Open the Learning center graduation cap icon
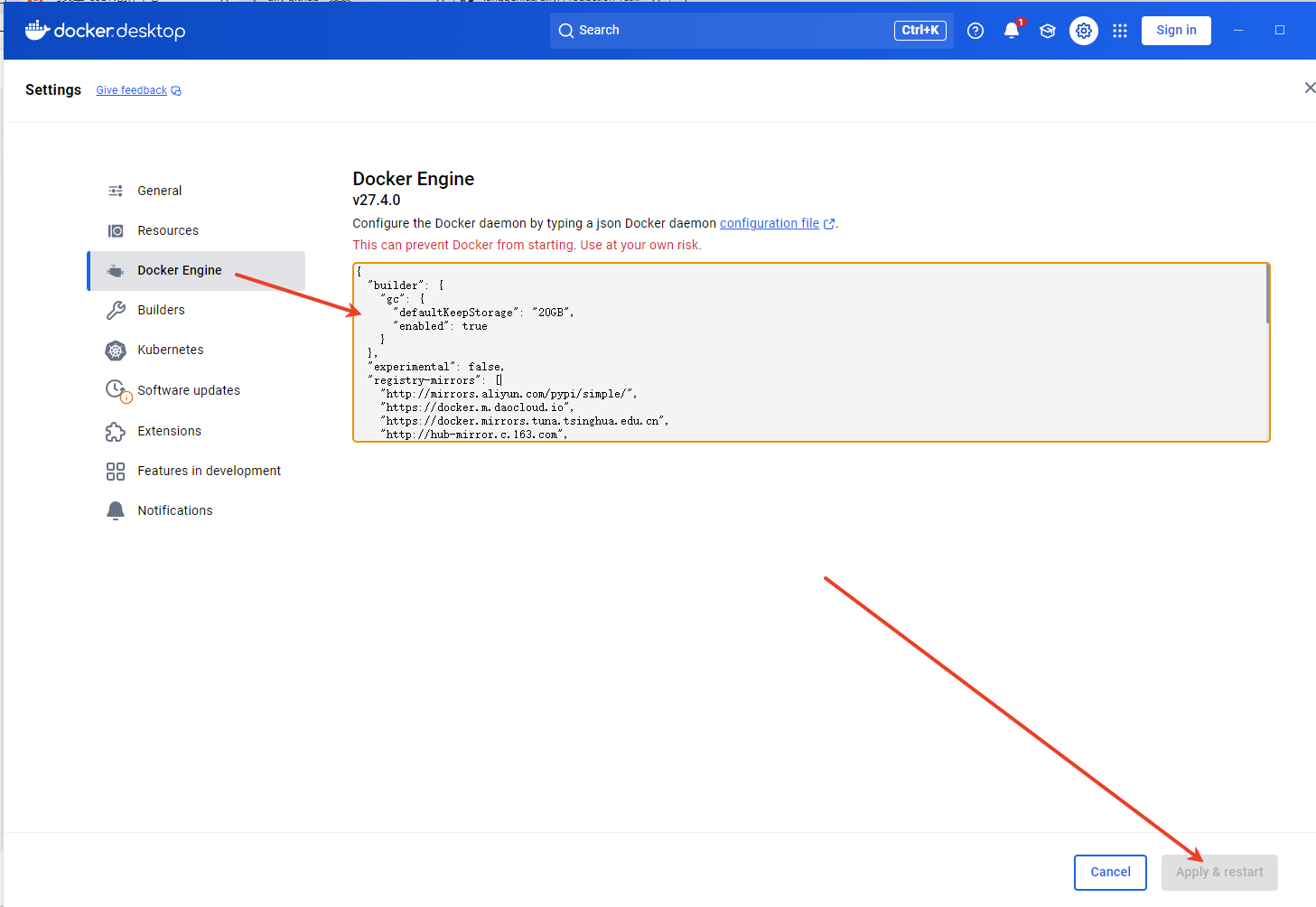The width and height of the screenshot is (1316, 907). pyautogui.click(x=1048, y=31)
